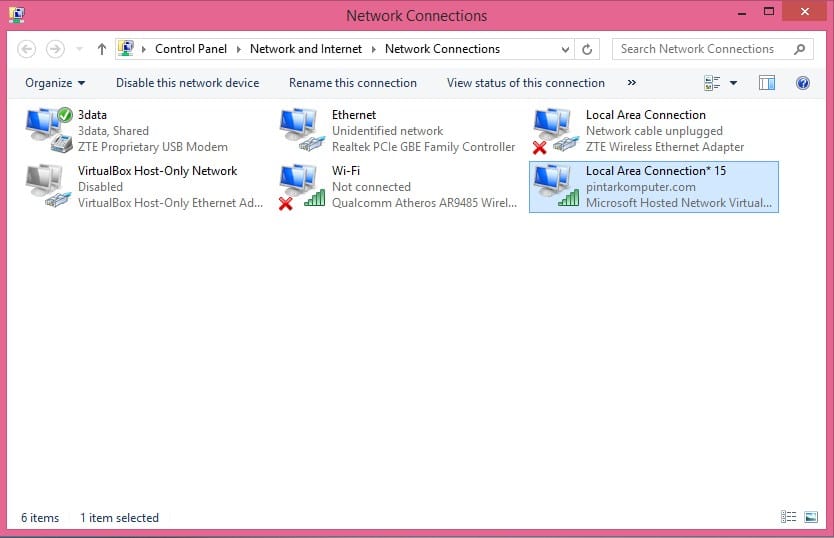Click the '3data' connection name
This screenshot has width=834, height=538.
(x=92, y=115)
